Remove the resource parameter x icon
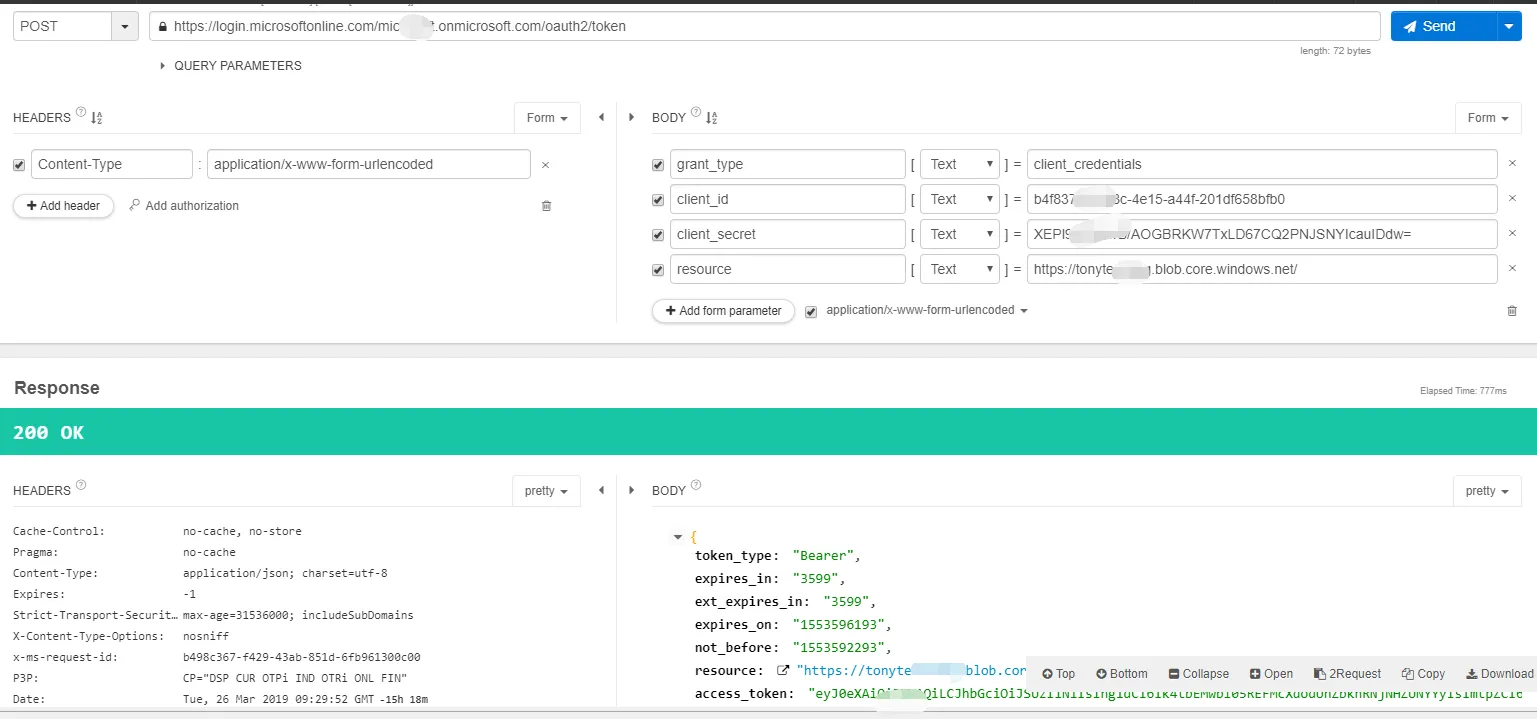The width and height of the screenshot is (1537, 719). tap(1512, 269)
